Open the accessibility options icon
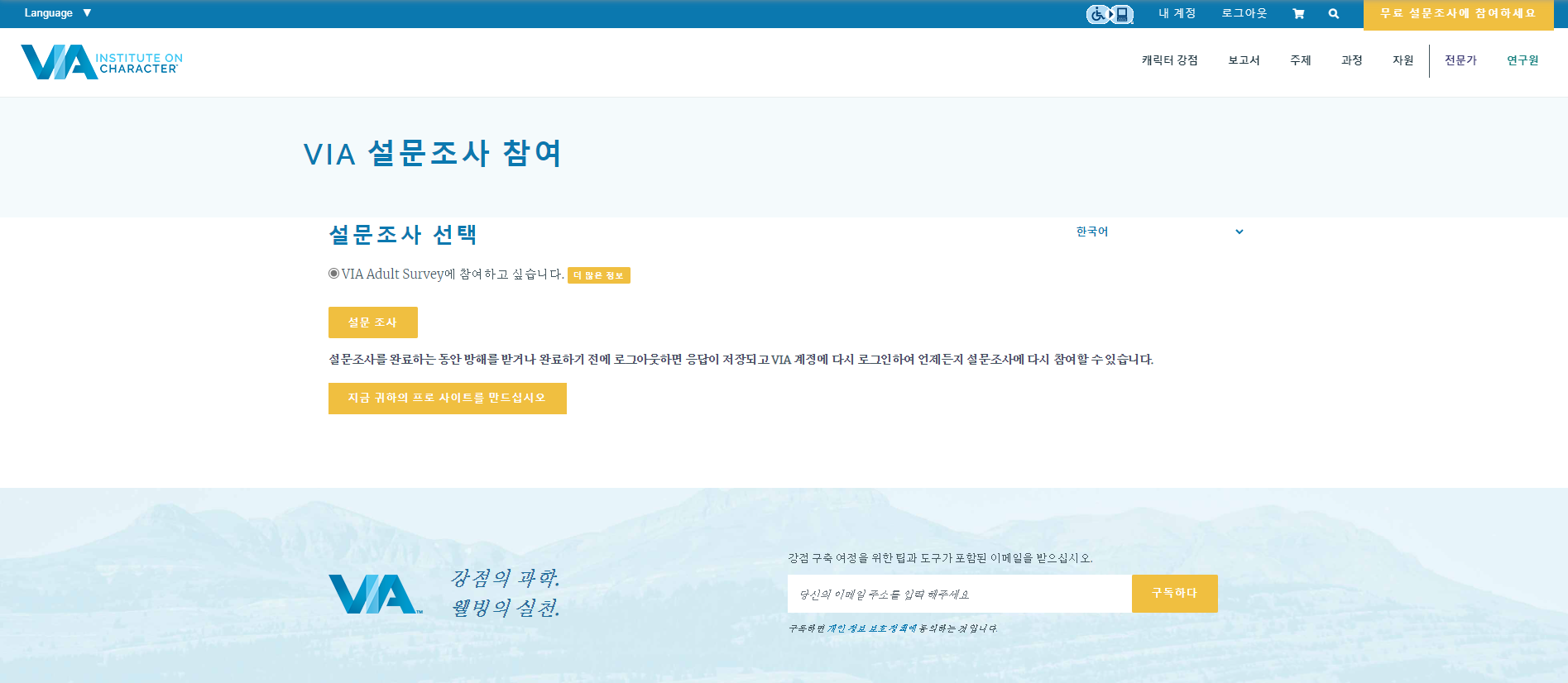Image resolution: width=1568 pixels, height=683 pixels. tap(1110, 14)
